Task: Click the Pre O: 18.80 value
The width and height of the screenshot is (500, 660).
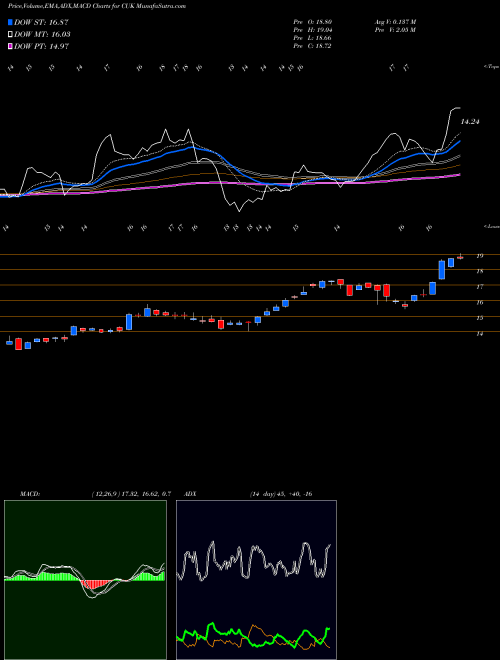Action: (x=313, y=21)
